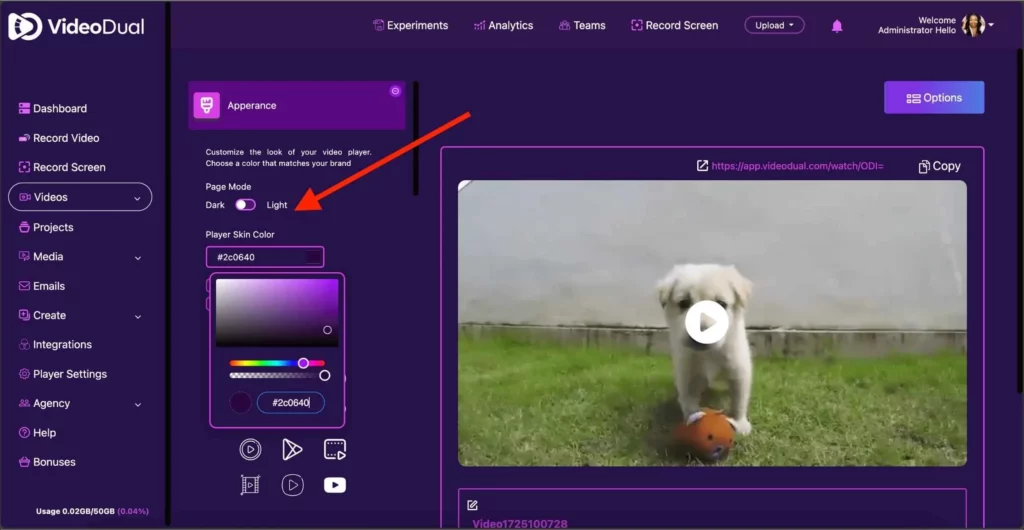Click the Options button

(934, 98)
